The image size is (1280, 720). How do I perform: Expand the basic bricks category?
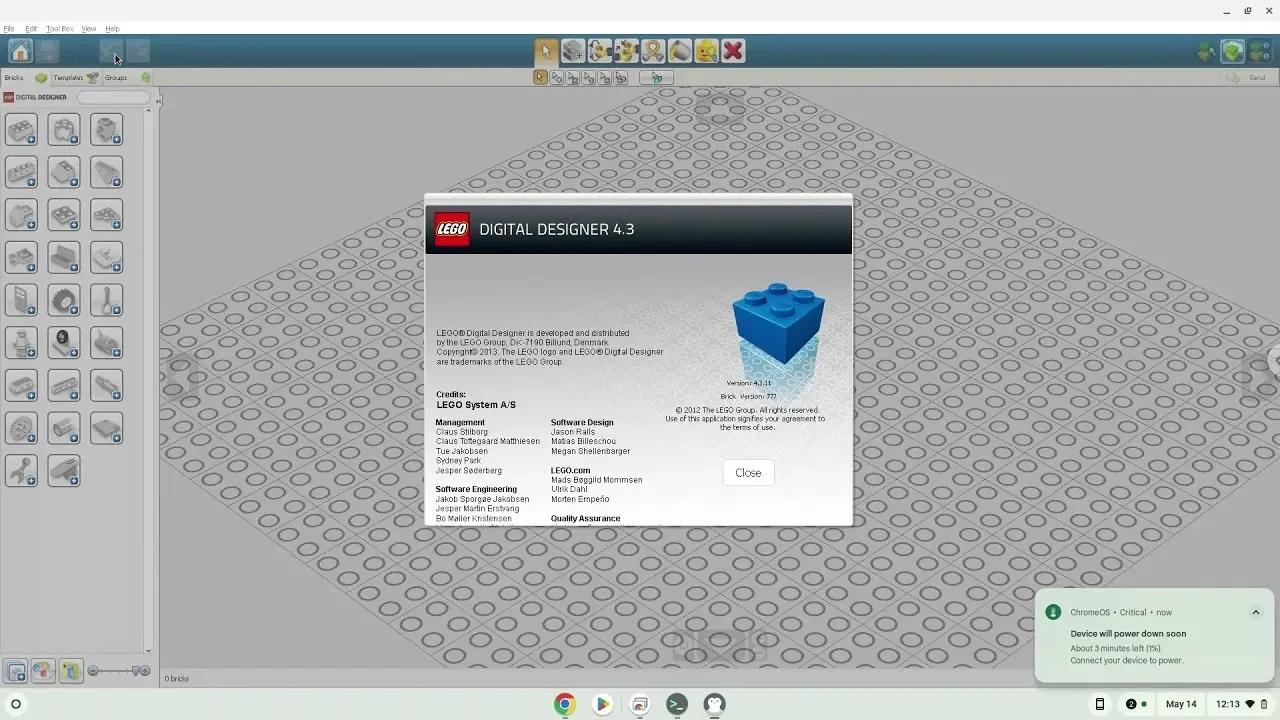(x=21, y=129)
